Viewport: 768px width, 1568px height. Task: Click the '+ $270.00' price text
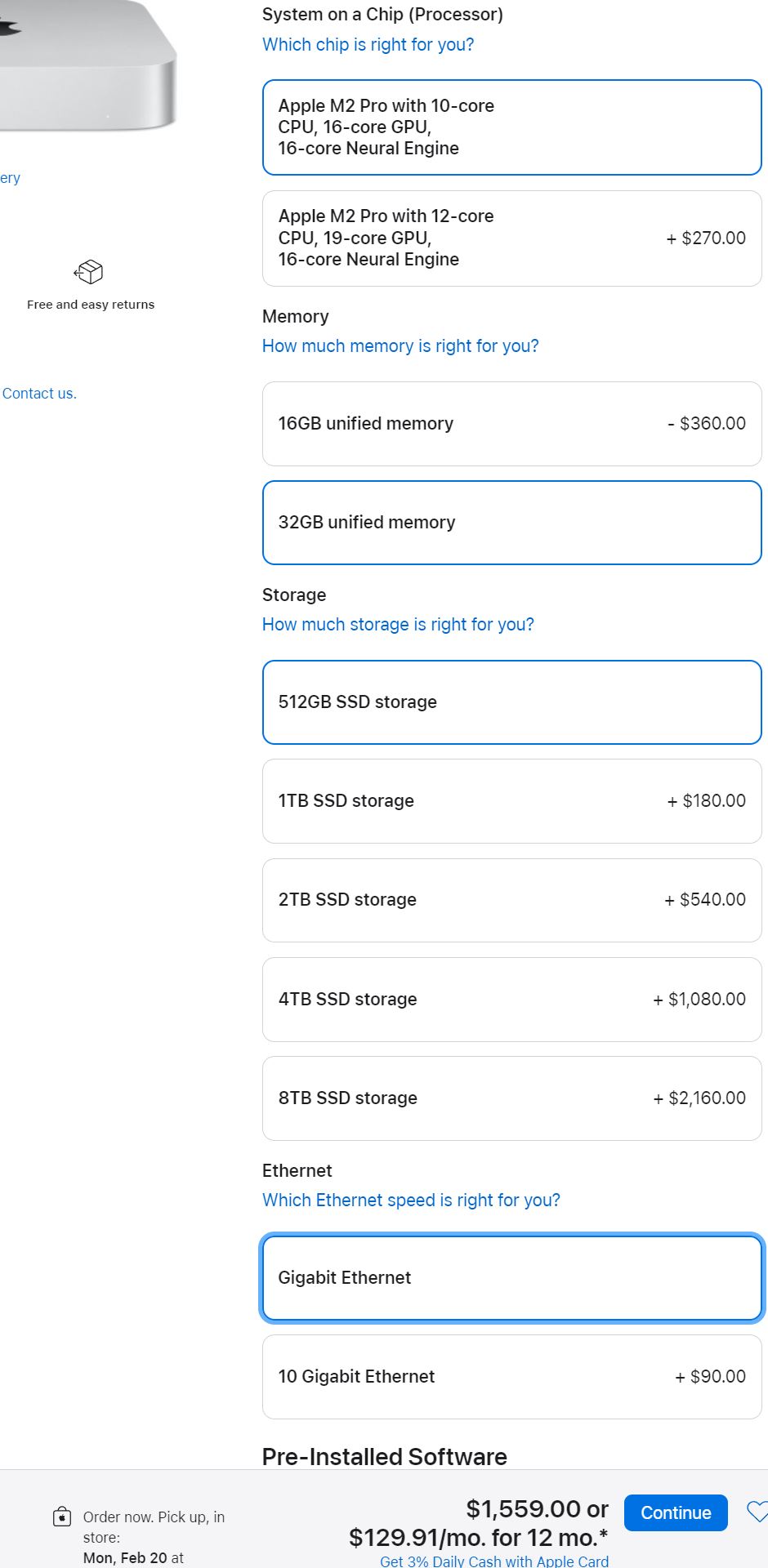[706, 238]
